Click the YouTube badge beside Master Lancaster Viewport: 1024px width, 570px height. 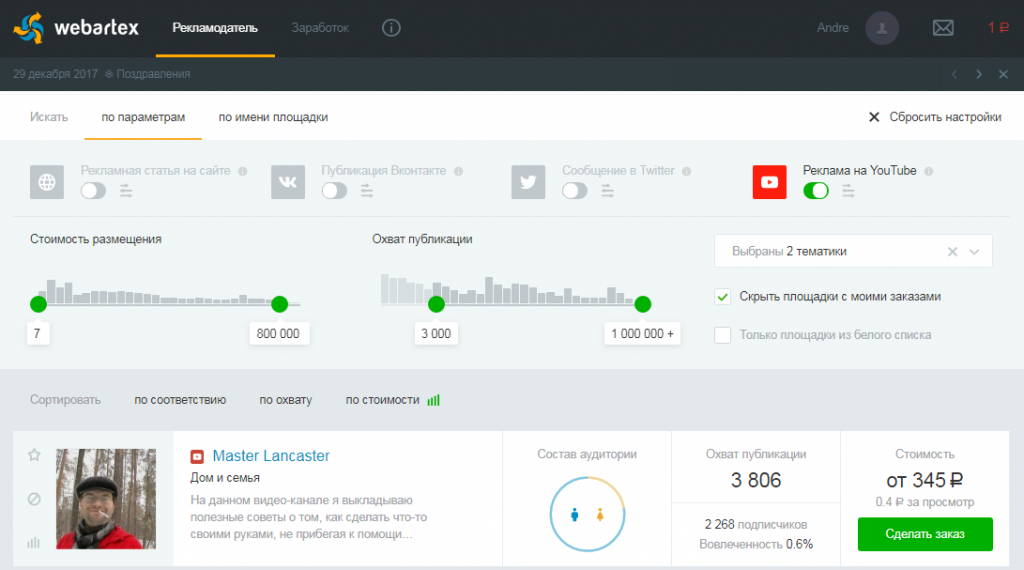pos(197,456)
